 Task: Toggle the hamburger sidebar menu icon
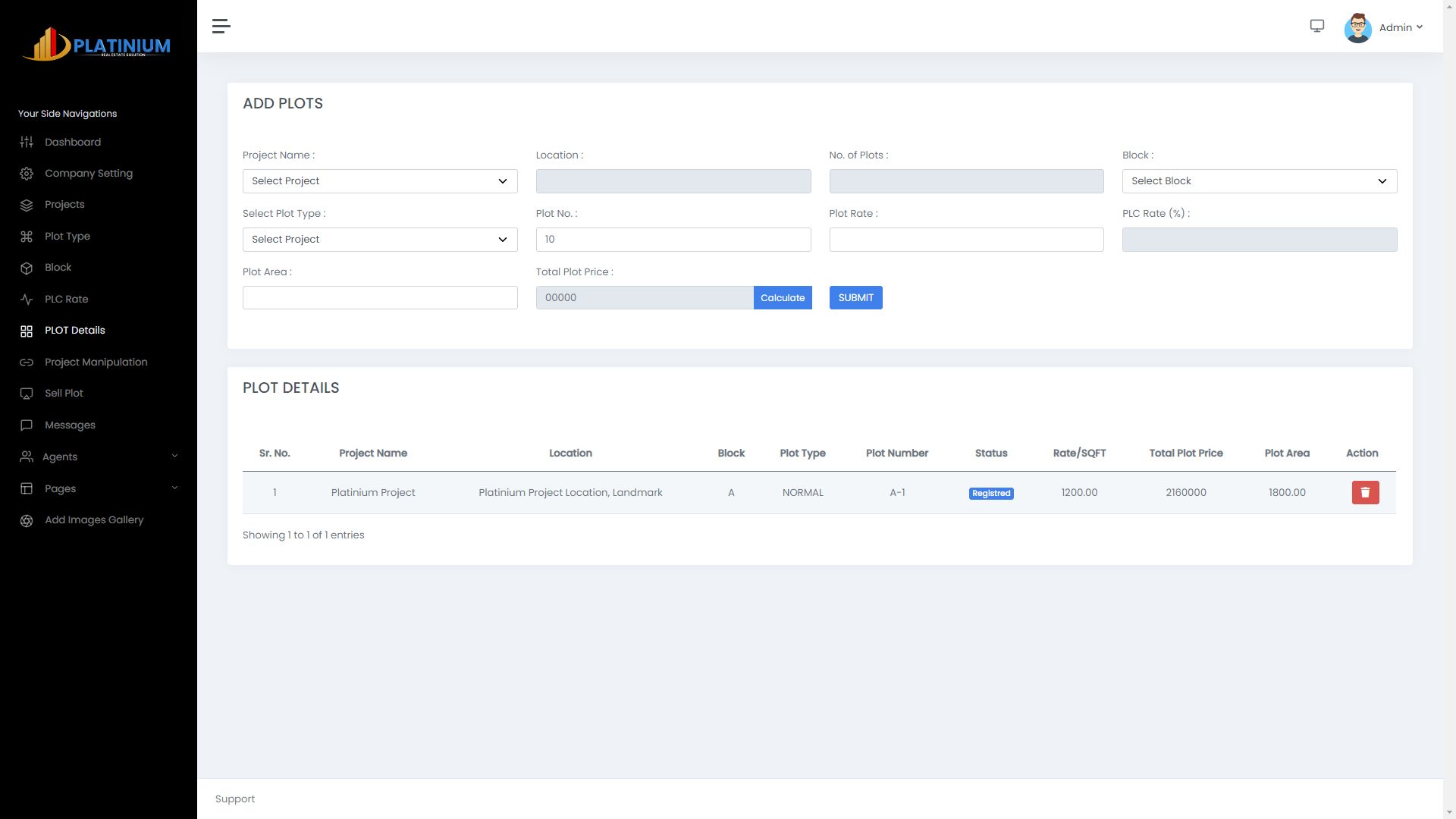(221, 27)
